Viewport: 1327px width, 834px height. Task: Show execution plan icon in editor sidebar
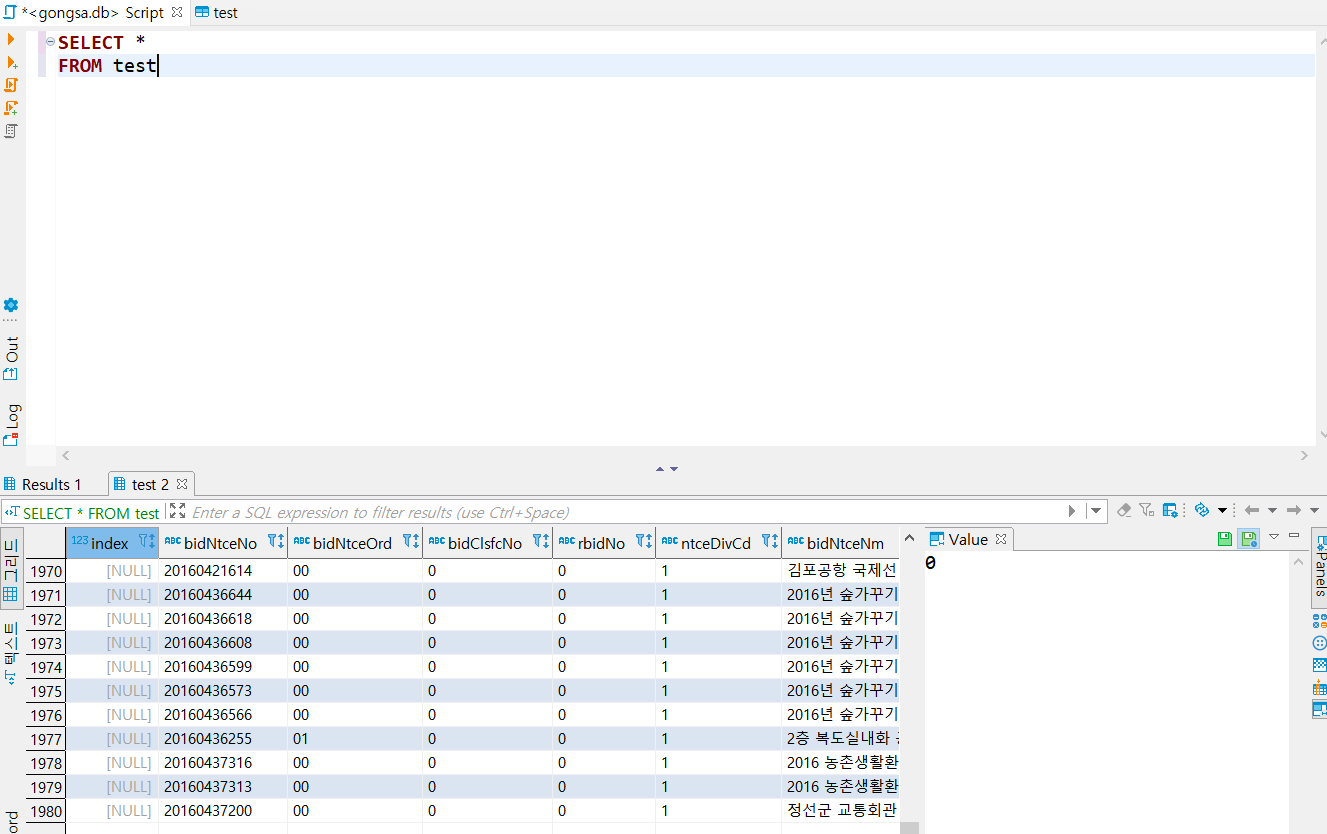pyautogui.click(x=11, y=131)
